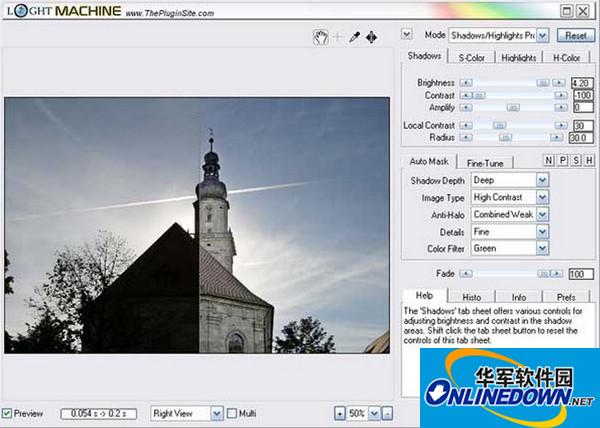Open the Right View dropdown
600x428 pixels.
(x=217, y=412)
